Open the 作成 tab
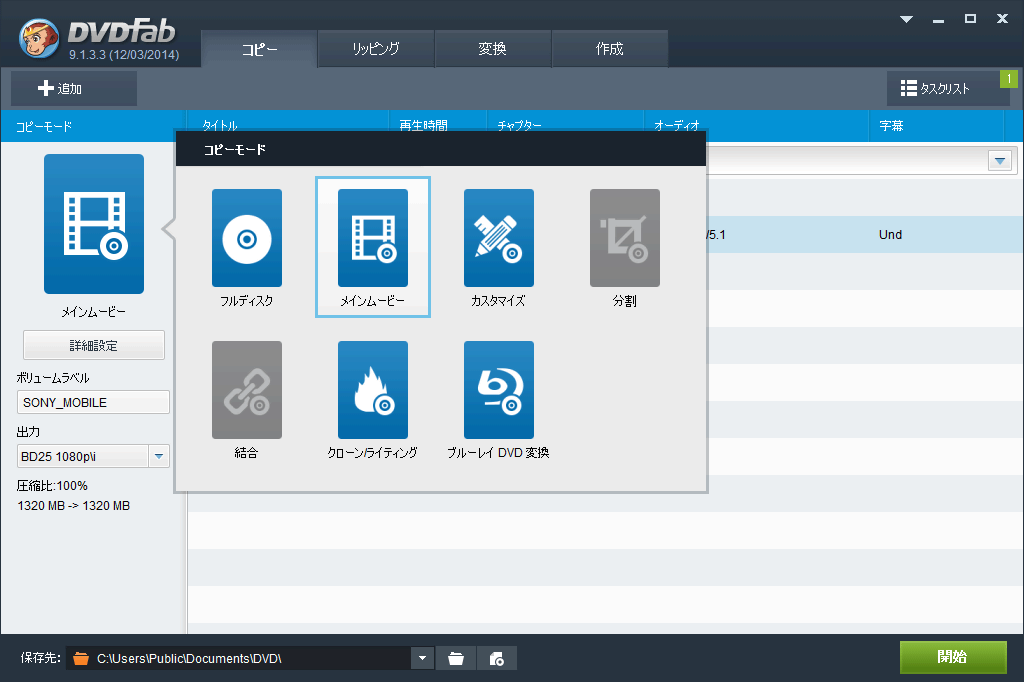Screen dimensions: 1024x682 610,49
